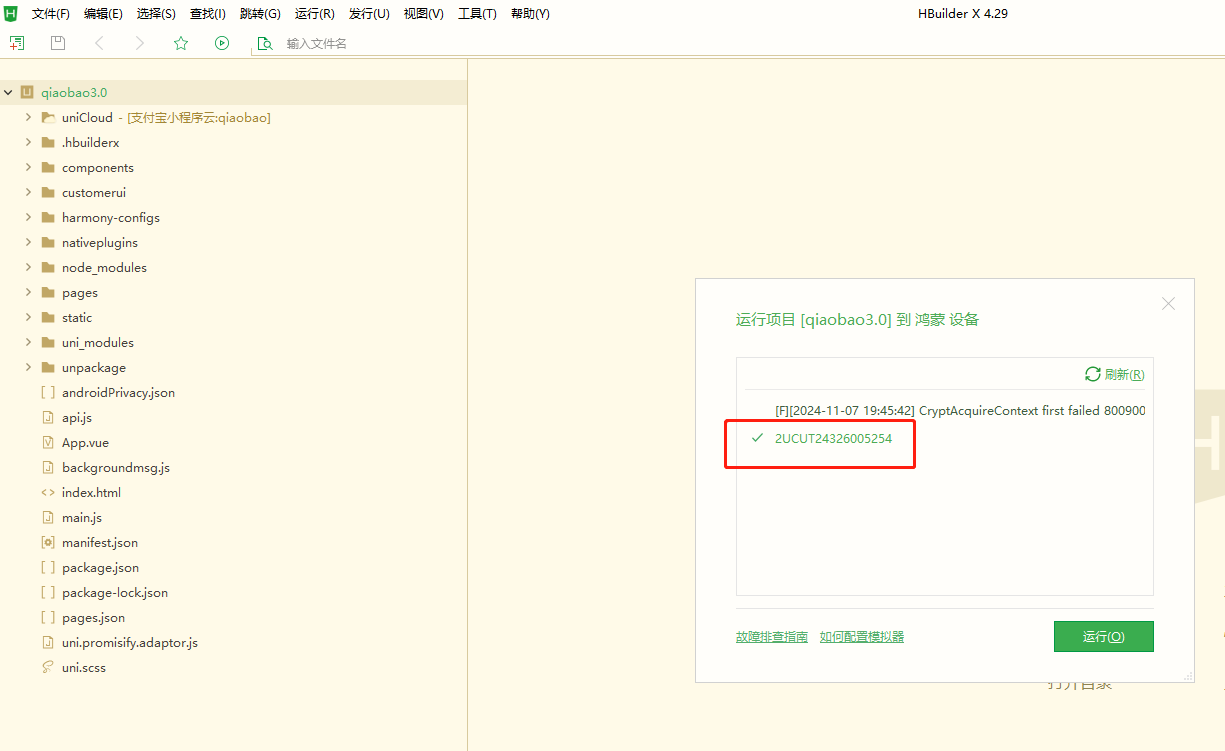Click the backgroundmsg.js file icon

(x=48, y=467)
